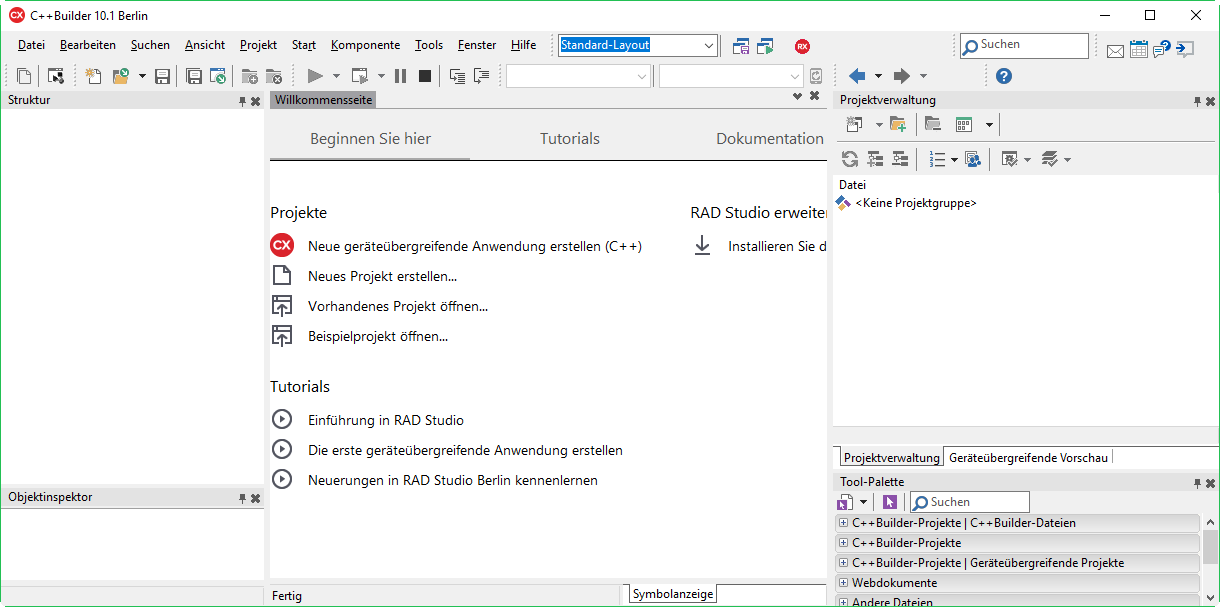Image resolution: width=1220 pixels, height=607 pixels.
Task: Open the Standard-Layout combo box dropdown
Action: pos(709,45)
